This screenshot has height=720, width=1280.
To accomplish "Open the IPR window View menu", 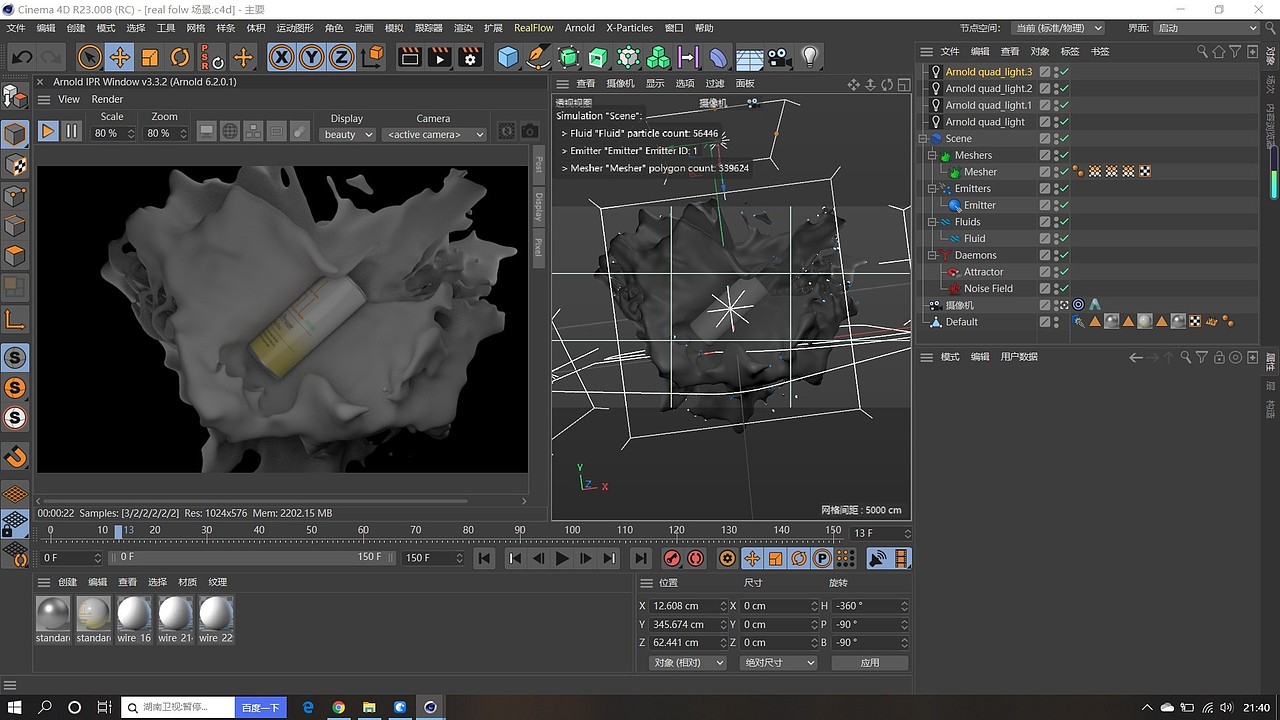I will tap(69, 99).
